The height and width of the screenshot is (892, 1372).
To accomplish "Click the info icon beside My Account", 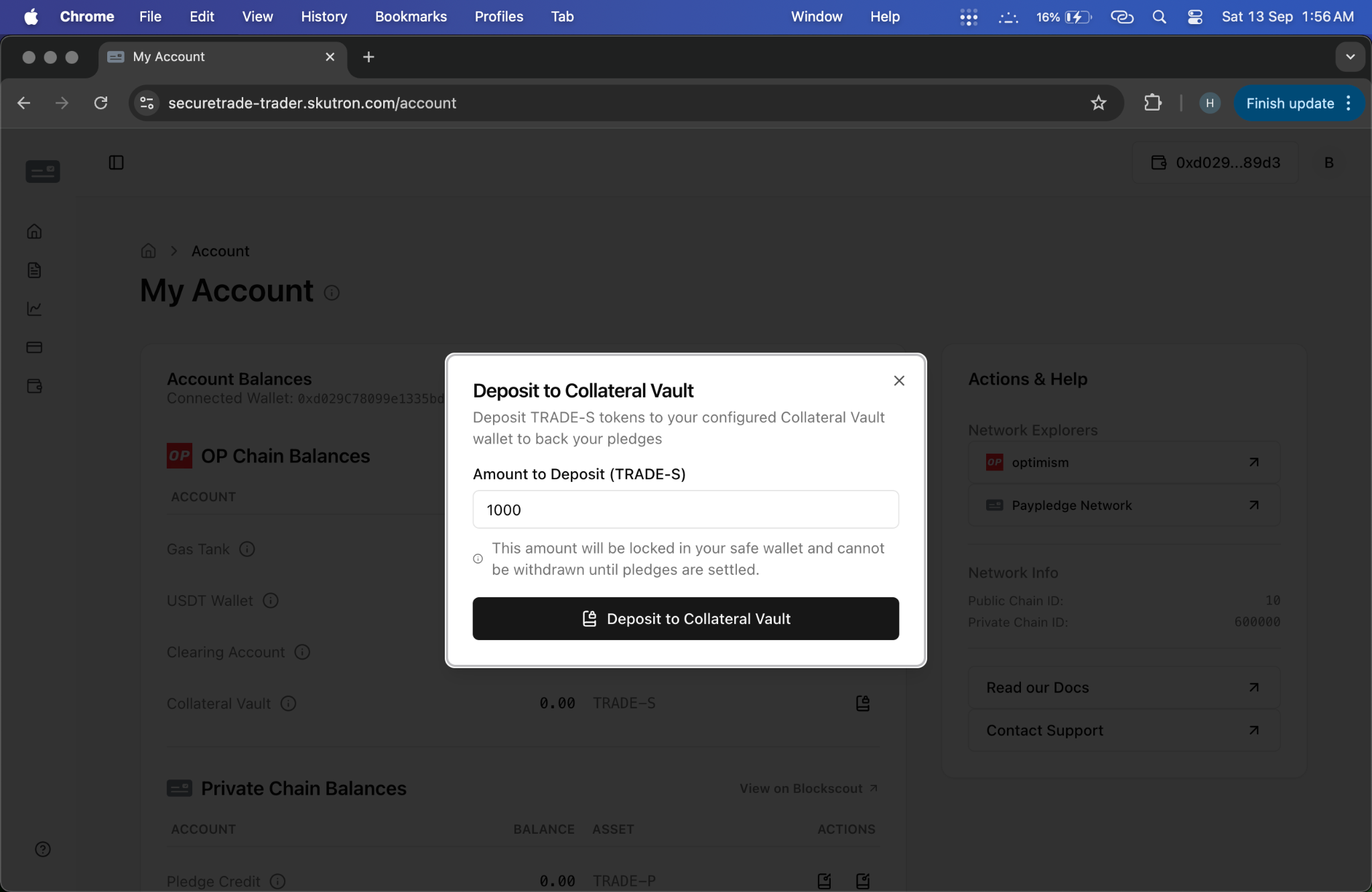I will [x=332, y=293].
